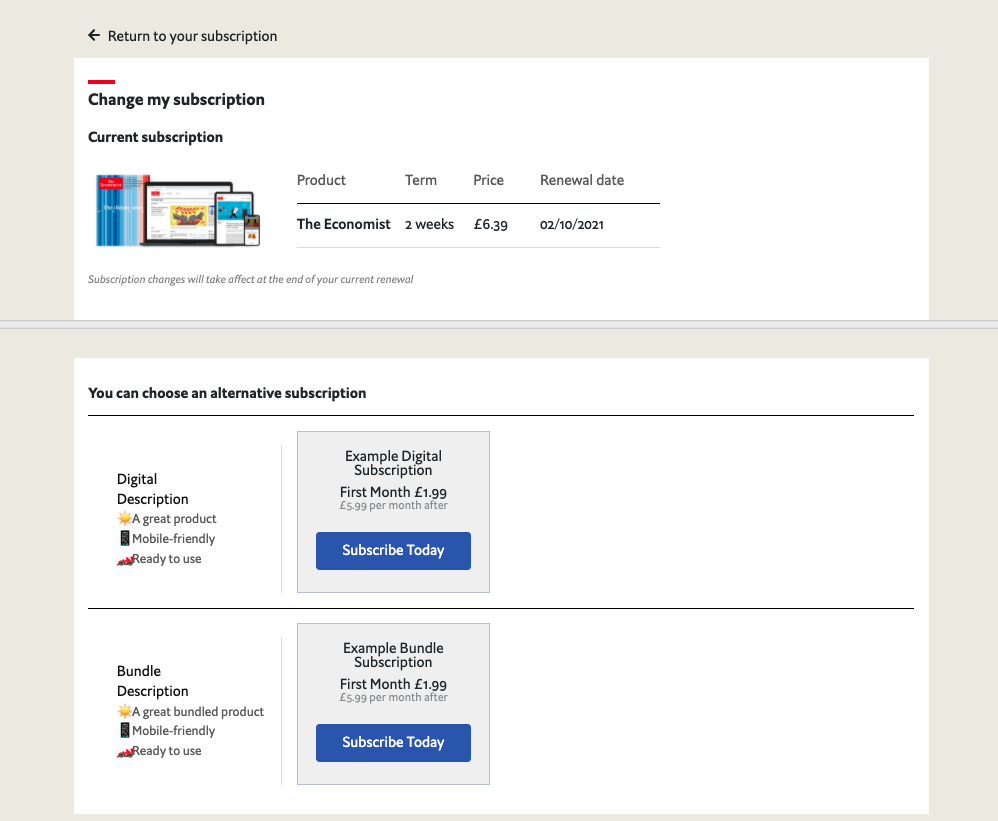Image resolution: width=998 pixels, height=821 pixels.
Task: Subscribe Today for Example Bundle Subscription
Action: (x=393, y=743)
